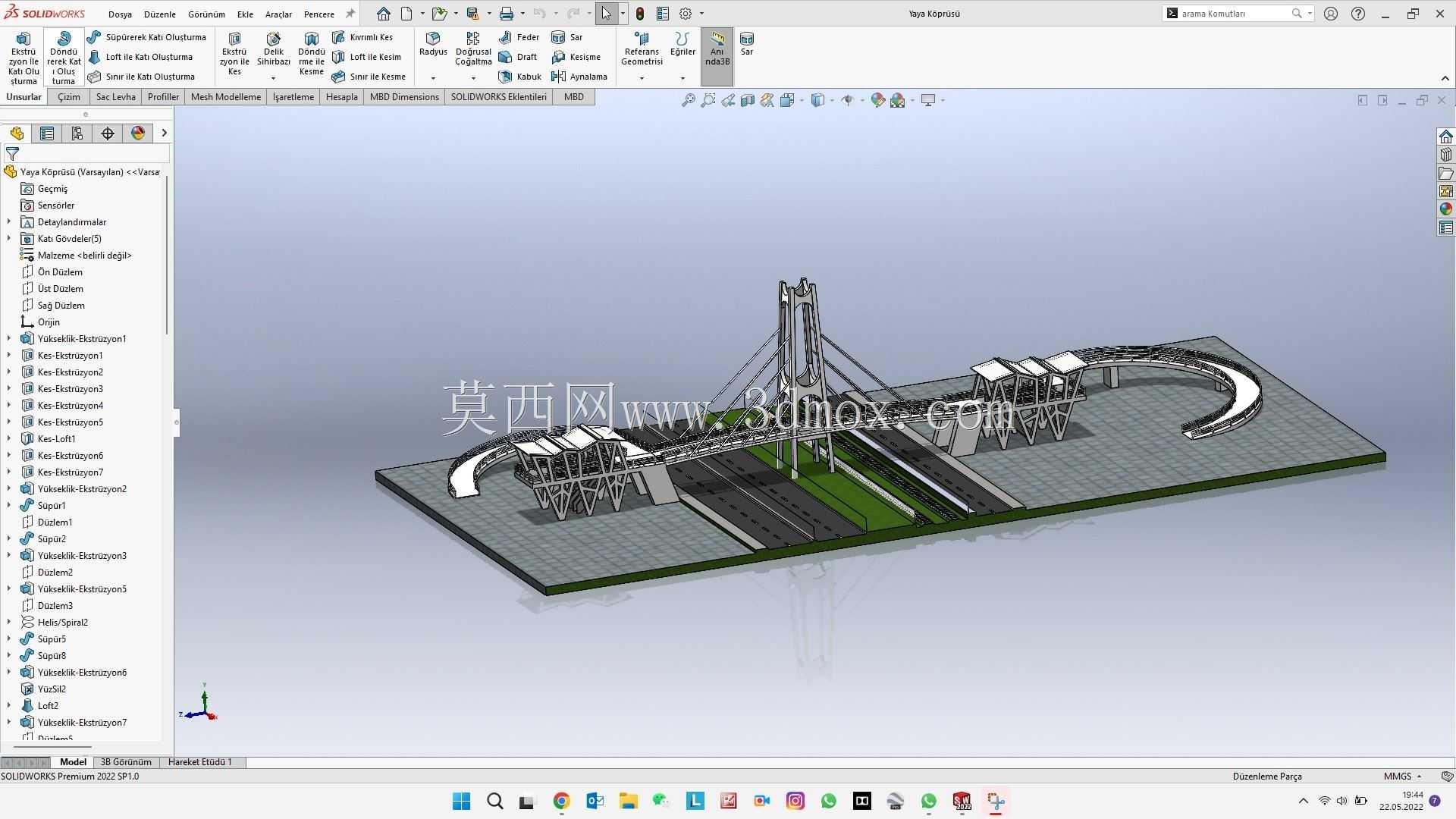Switch to the Çizim tab

(69, 97)
